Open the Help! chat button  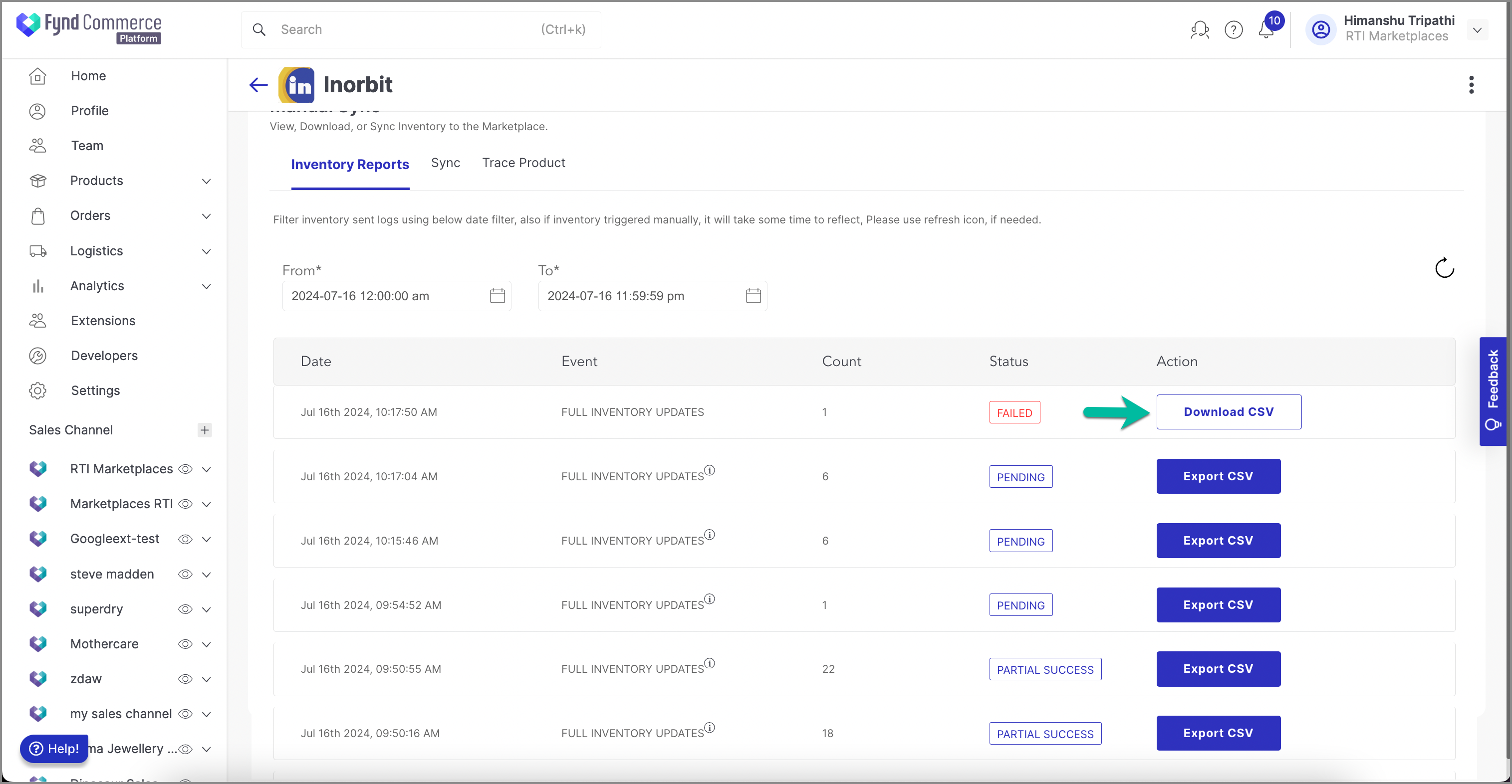[54, 749]
